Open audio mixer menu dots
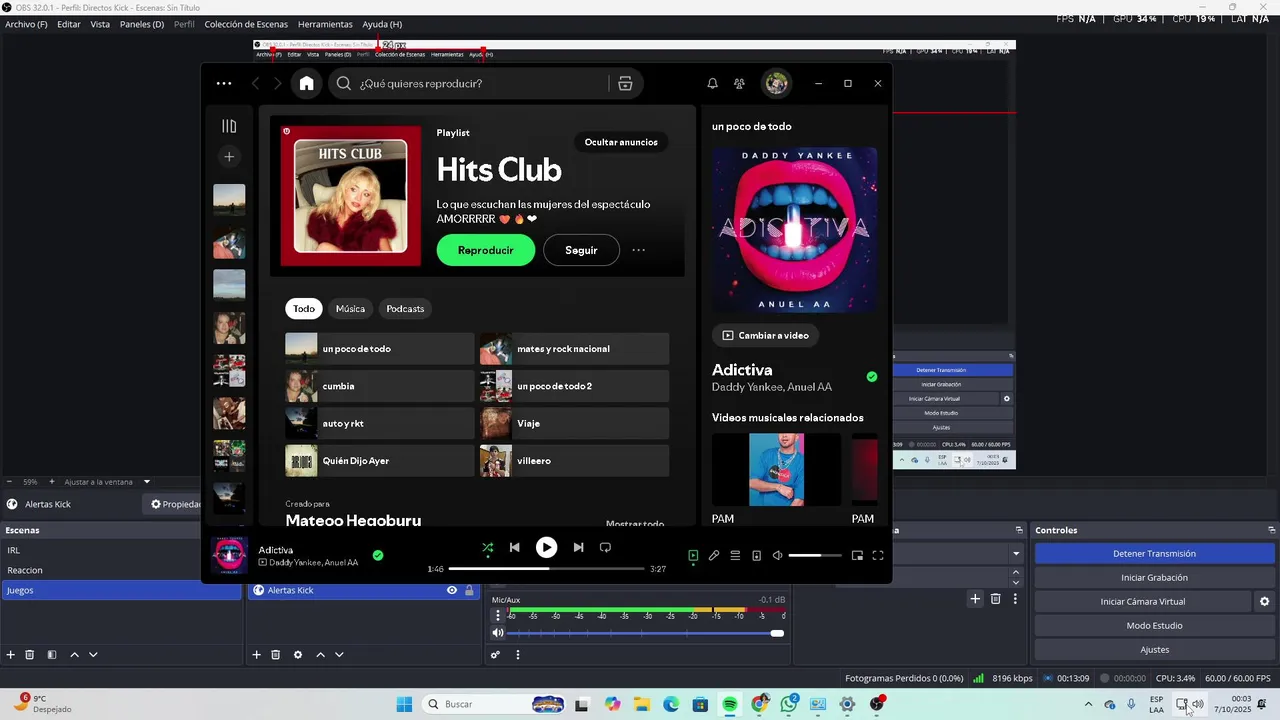Image resolution: width=1280 pixels, height=720 pixels. [x=518, y=655]
